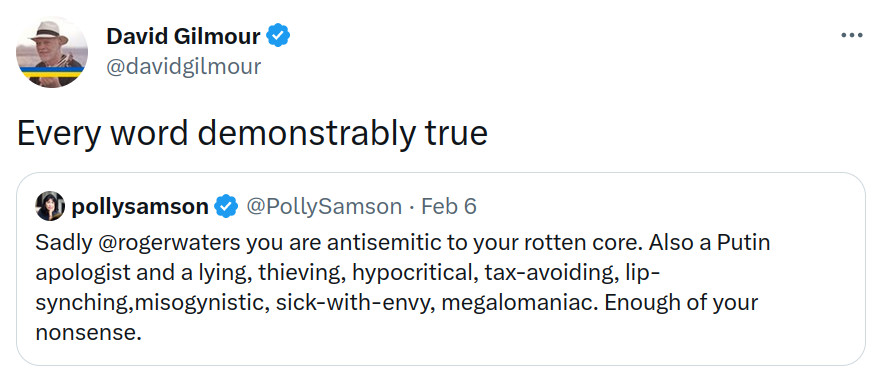Open the David Gilmour display name link
Viewport: 884px width, 381px height.
(x=183, y=37)
